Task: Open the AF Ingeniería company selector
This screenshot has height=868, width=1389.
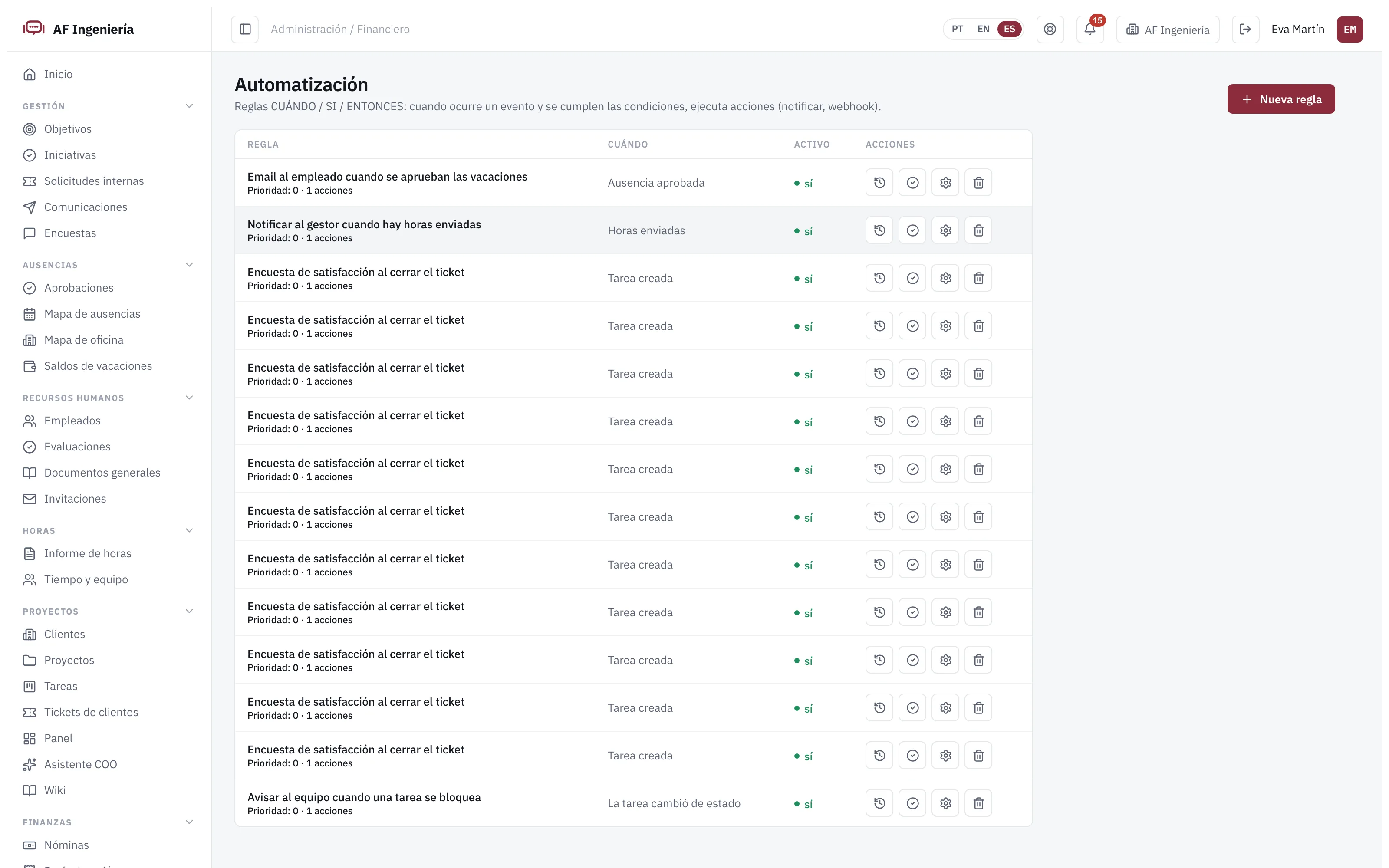Action: tap(1168, 29)
